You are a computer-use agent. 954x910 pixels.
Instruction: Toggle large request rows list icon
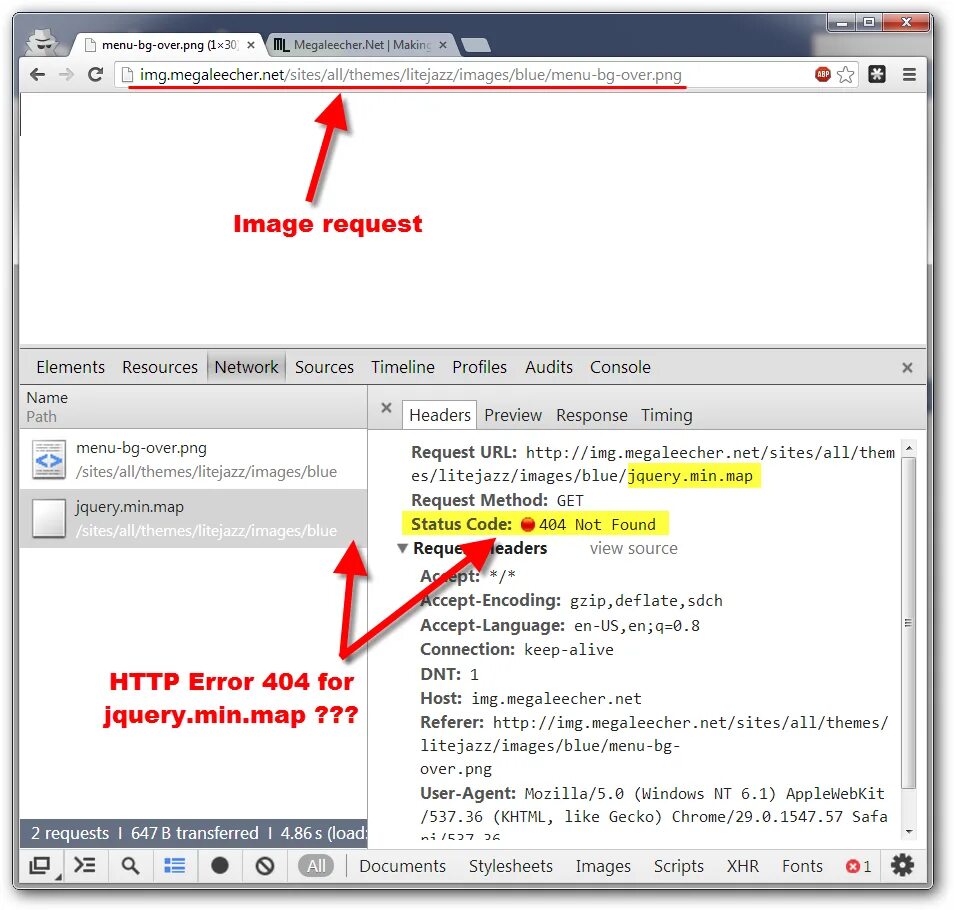(x=175, y=865)
